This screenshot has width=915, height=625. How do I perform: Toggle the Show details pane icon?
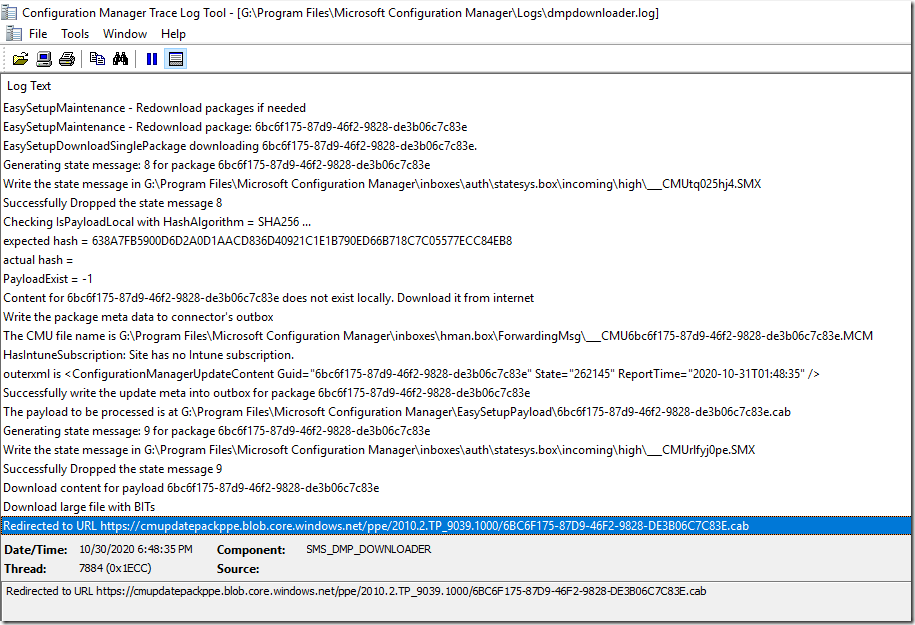click(176, 59)
